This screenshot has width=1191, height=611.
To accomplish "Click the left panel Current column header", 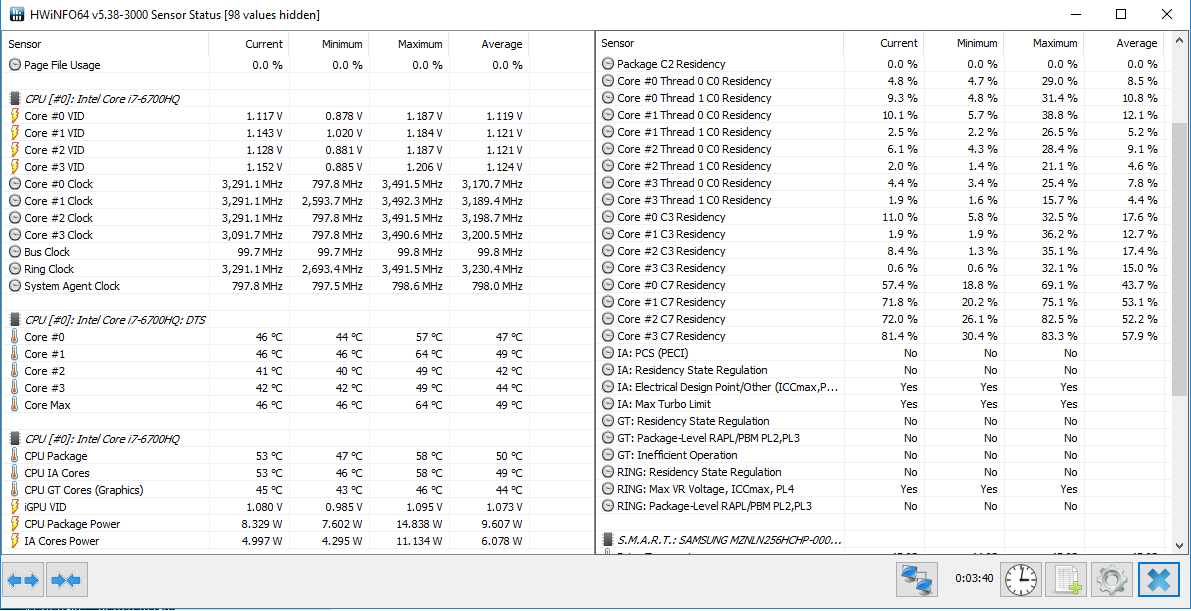I will click(x=248, y=44).
